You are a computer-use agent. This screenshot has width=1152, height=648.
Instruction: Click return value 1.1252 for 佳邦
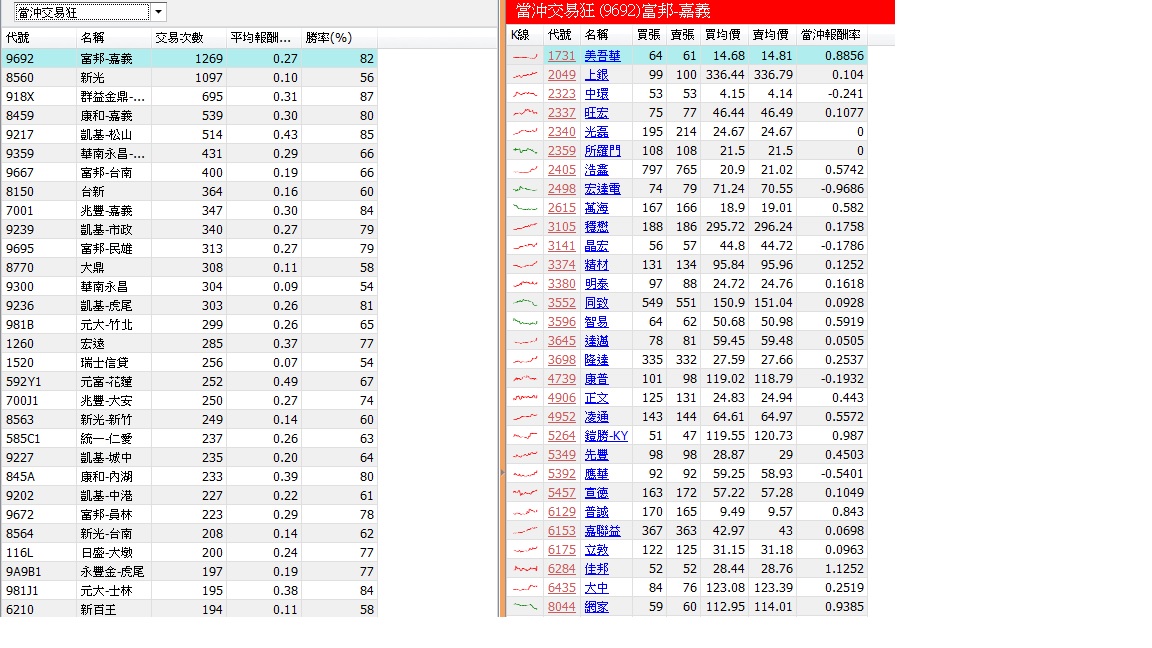tap(843, 569)
